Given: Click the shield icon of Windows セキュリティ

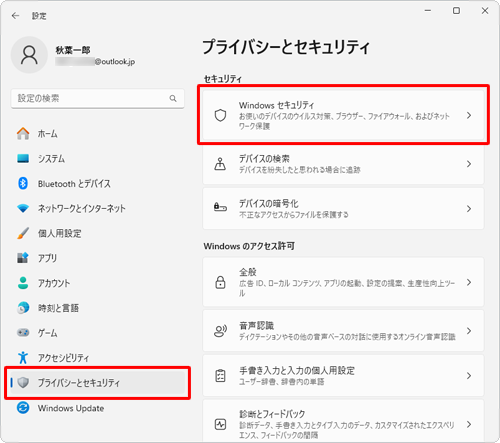Looking at the screenshot, I should 220,115.
